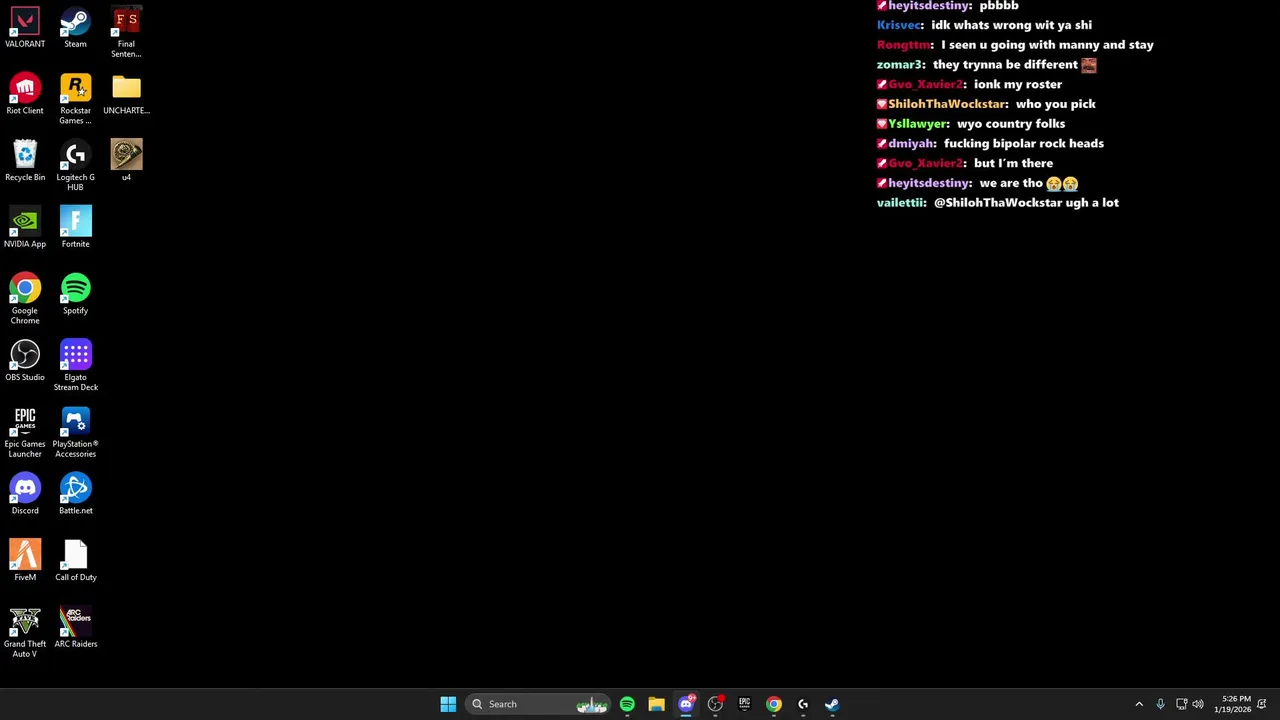
Task: Click the microphone tray icon
Action: point(1160,704)
